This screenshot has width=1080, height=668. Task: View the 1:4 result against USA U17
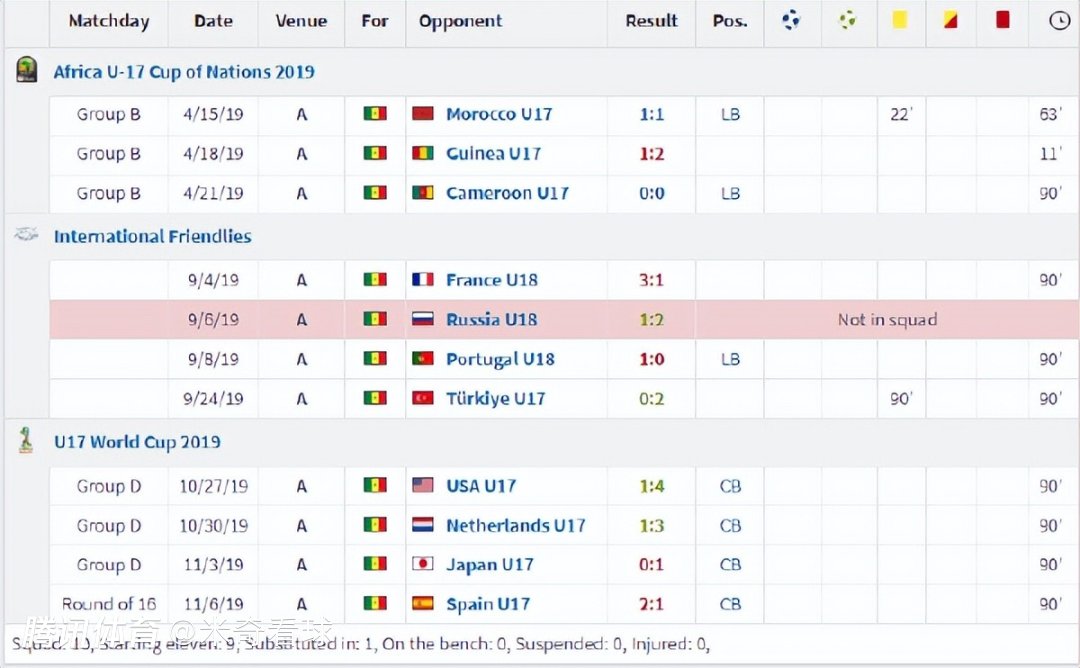tap(651, 486)
